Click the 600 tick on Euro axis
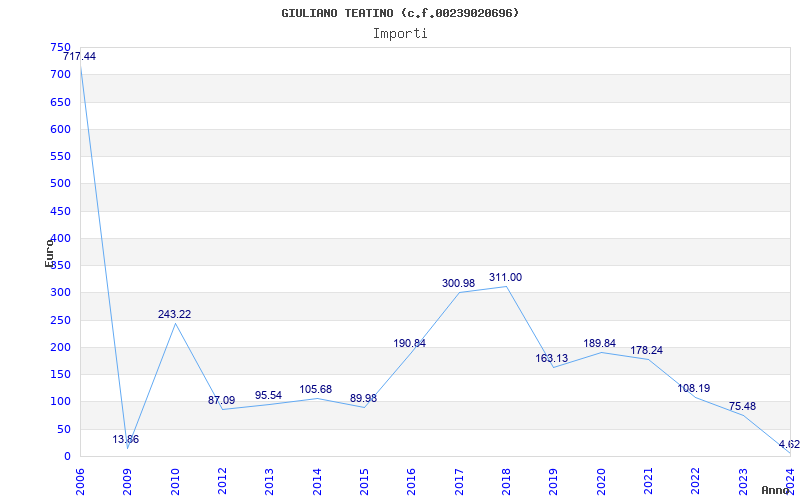Viewport: 800px width, 500px height. click(60, 129)
